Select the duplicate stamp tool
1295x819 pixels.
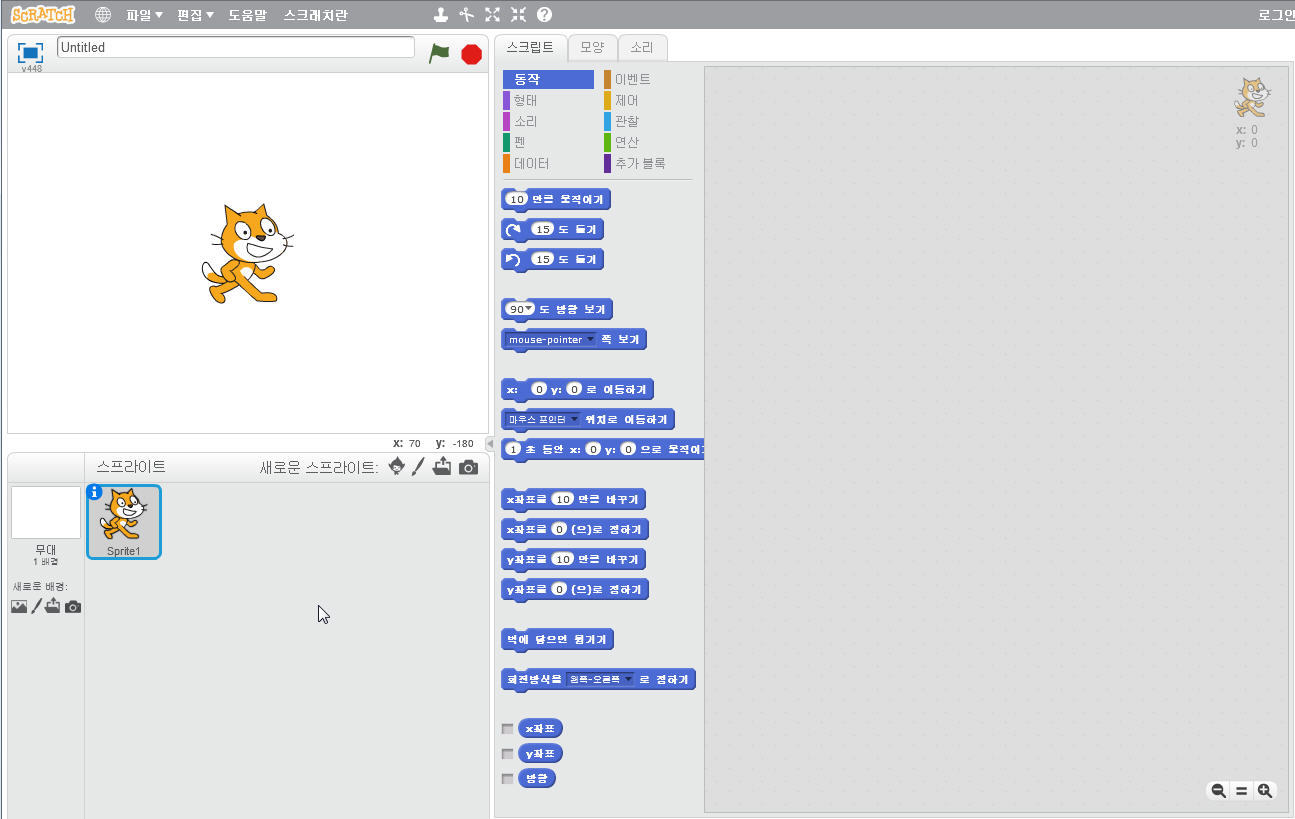pos(441,15)
